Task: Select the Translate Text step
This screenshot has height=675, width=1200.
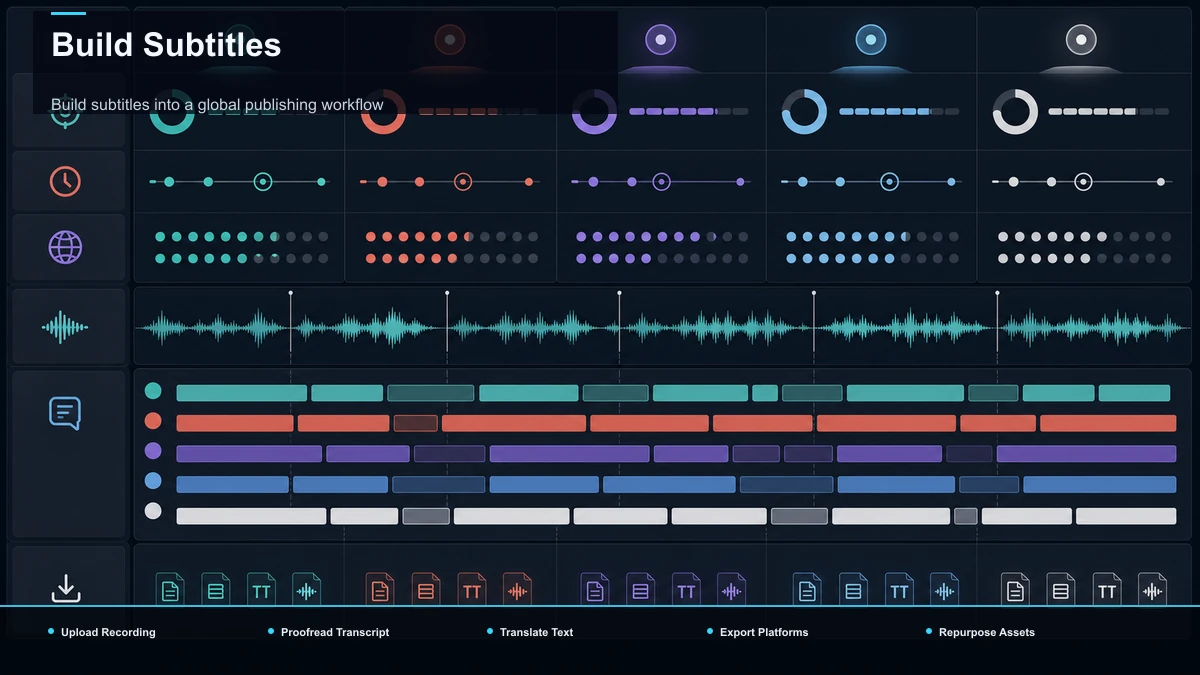Action: [x=536, y=632]
